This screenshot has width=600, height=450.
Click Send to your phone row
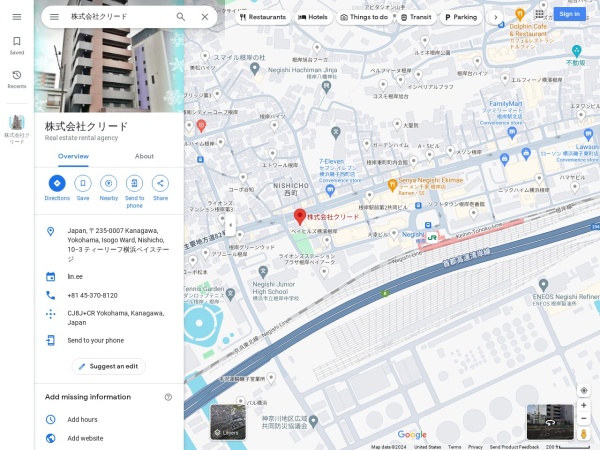click(109, 340)
